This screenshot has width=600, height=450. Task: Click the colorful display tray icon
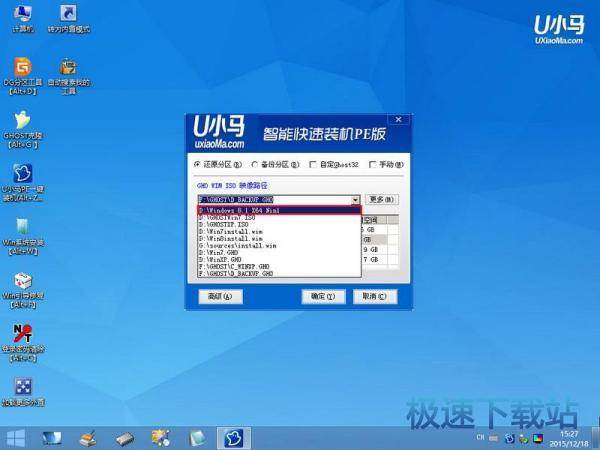[x=538, y=438]
